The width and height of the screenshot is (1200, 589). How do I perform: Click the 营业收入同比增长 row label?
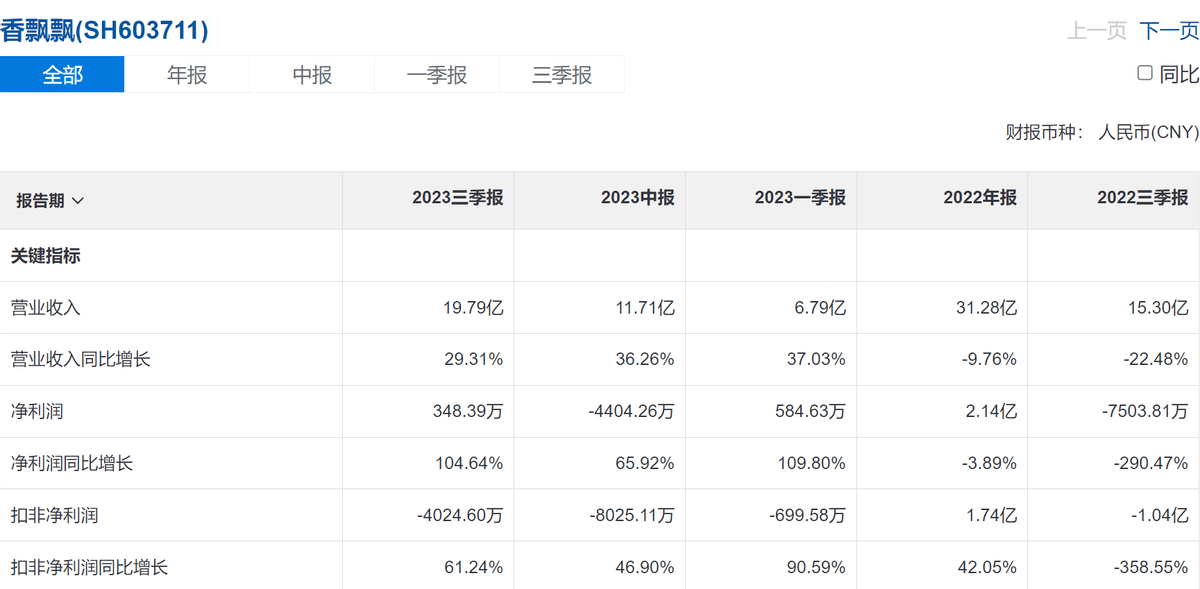pos(81,359)
